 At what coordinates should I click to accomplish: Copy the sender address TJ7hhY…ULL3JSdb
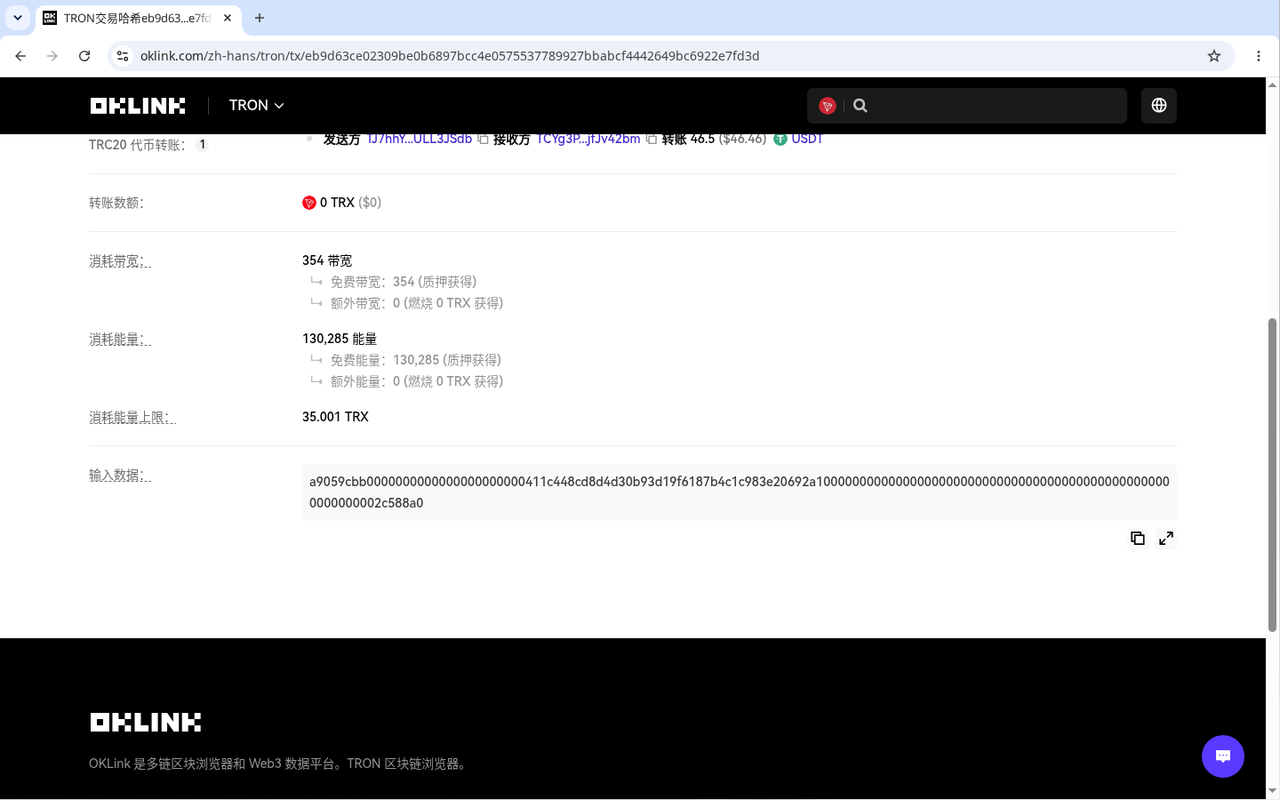[483, 139]
